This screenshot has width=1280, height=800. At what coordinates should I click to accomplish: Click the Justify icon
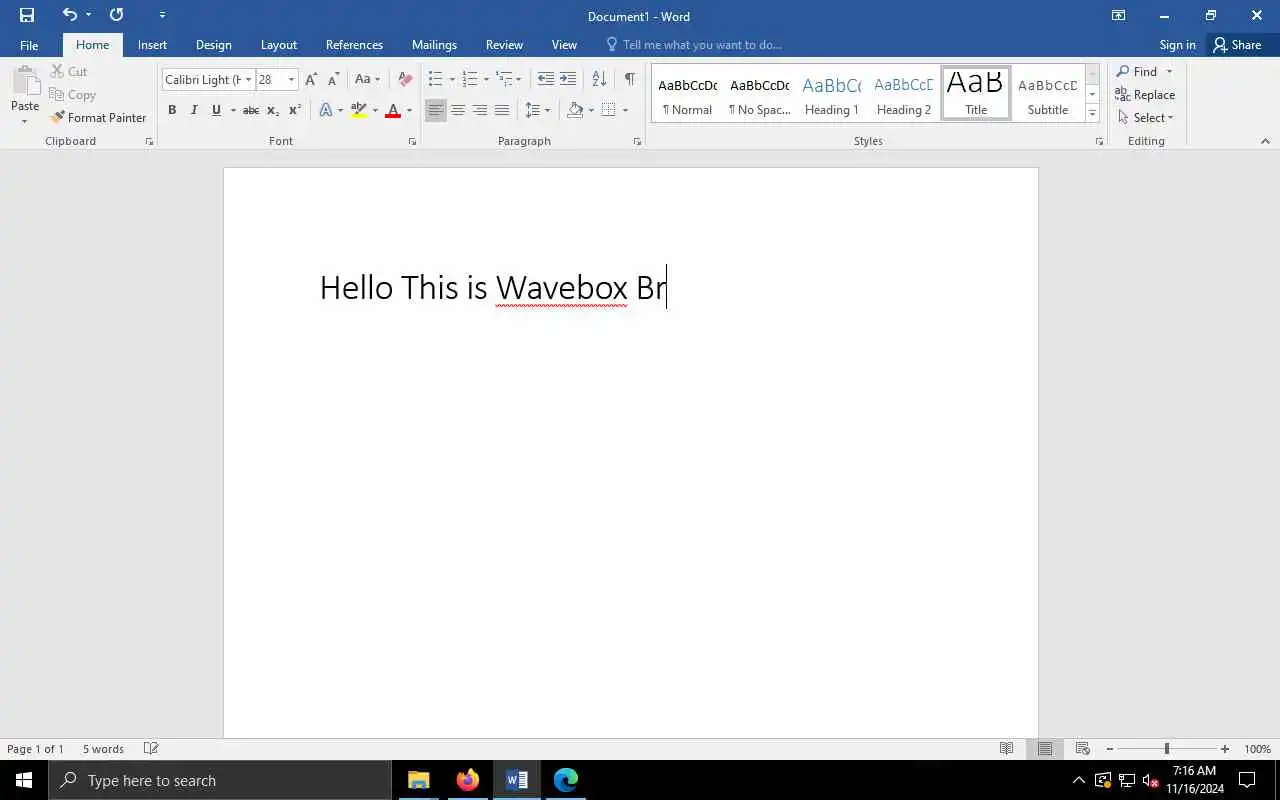(x=502, y=110)
